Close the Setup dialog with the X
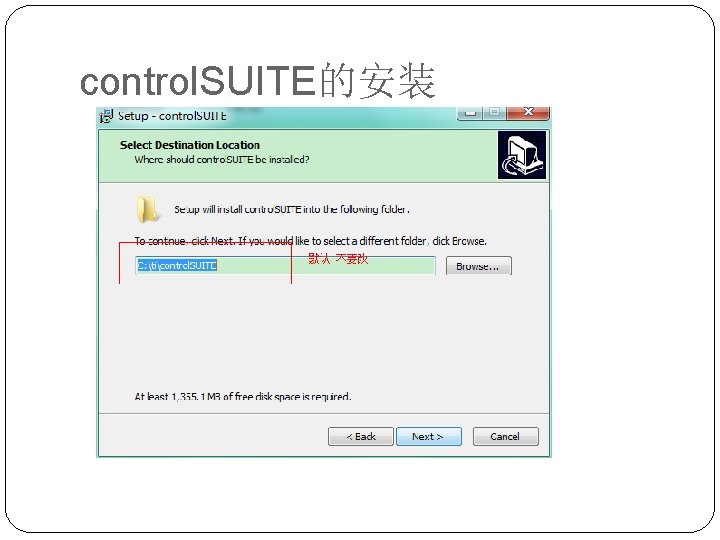The height and width of the screenshot is (540, 720). (x=528, y=112)
